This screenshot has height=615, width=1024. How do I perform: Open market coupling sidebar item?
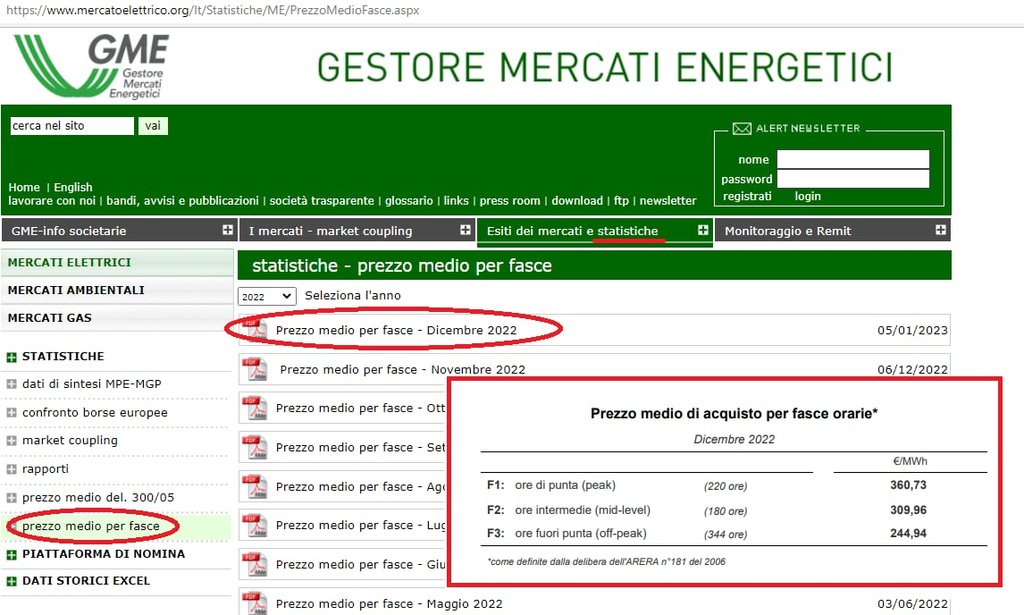70,441
